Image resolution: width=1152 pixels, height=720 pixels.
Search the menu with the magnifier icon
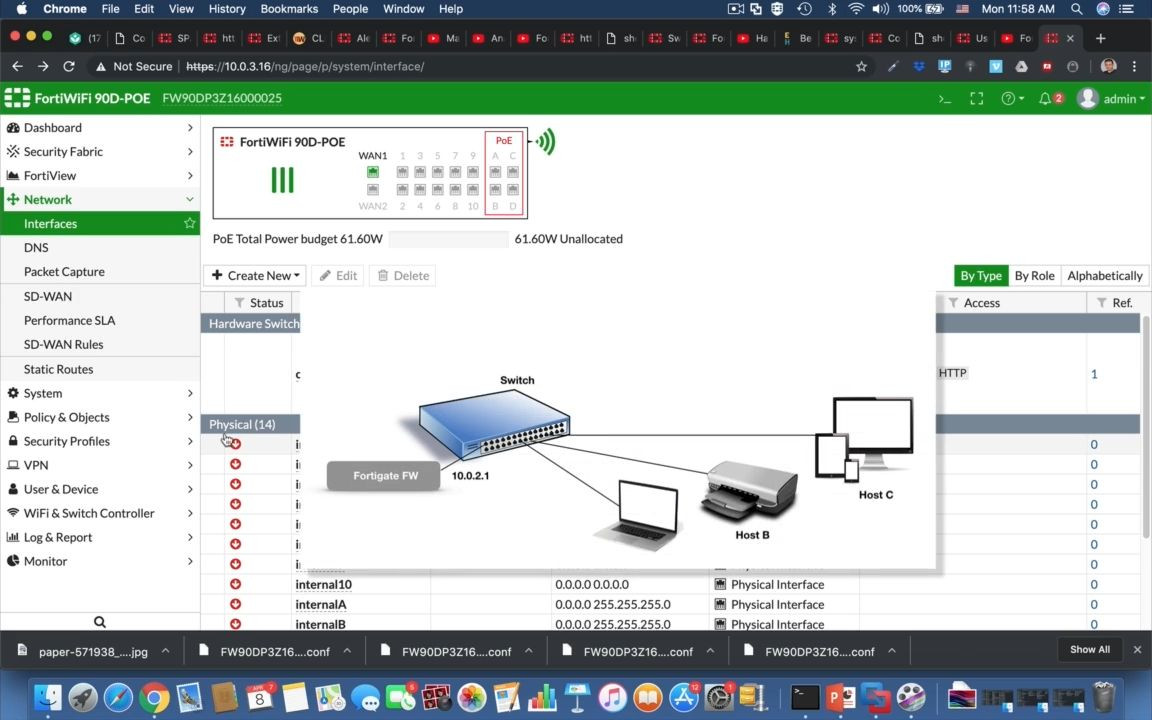coord(100,622)
